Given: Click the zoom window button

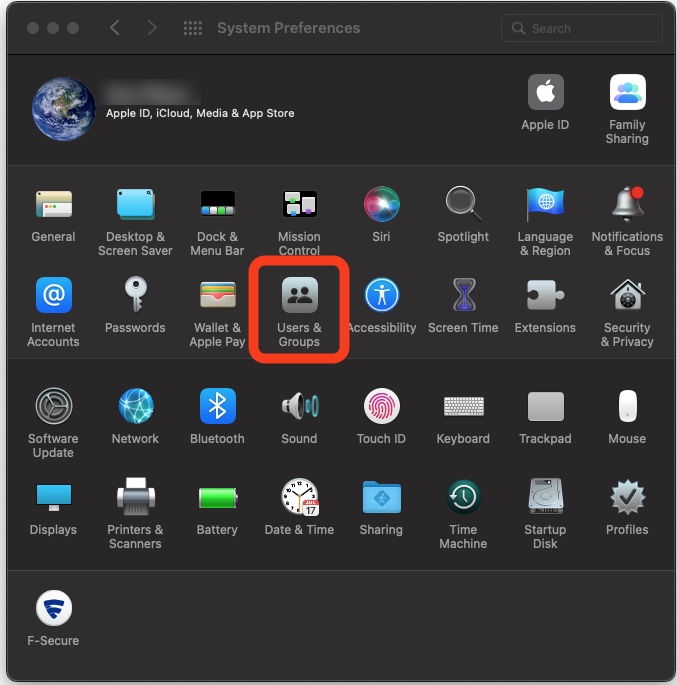Looking at the screenshot, I should click(x=73, y=28).
